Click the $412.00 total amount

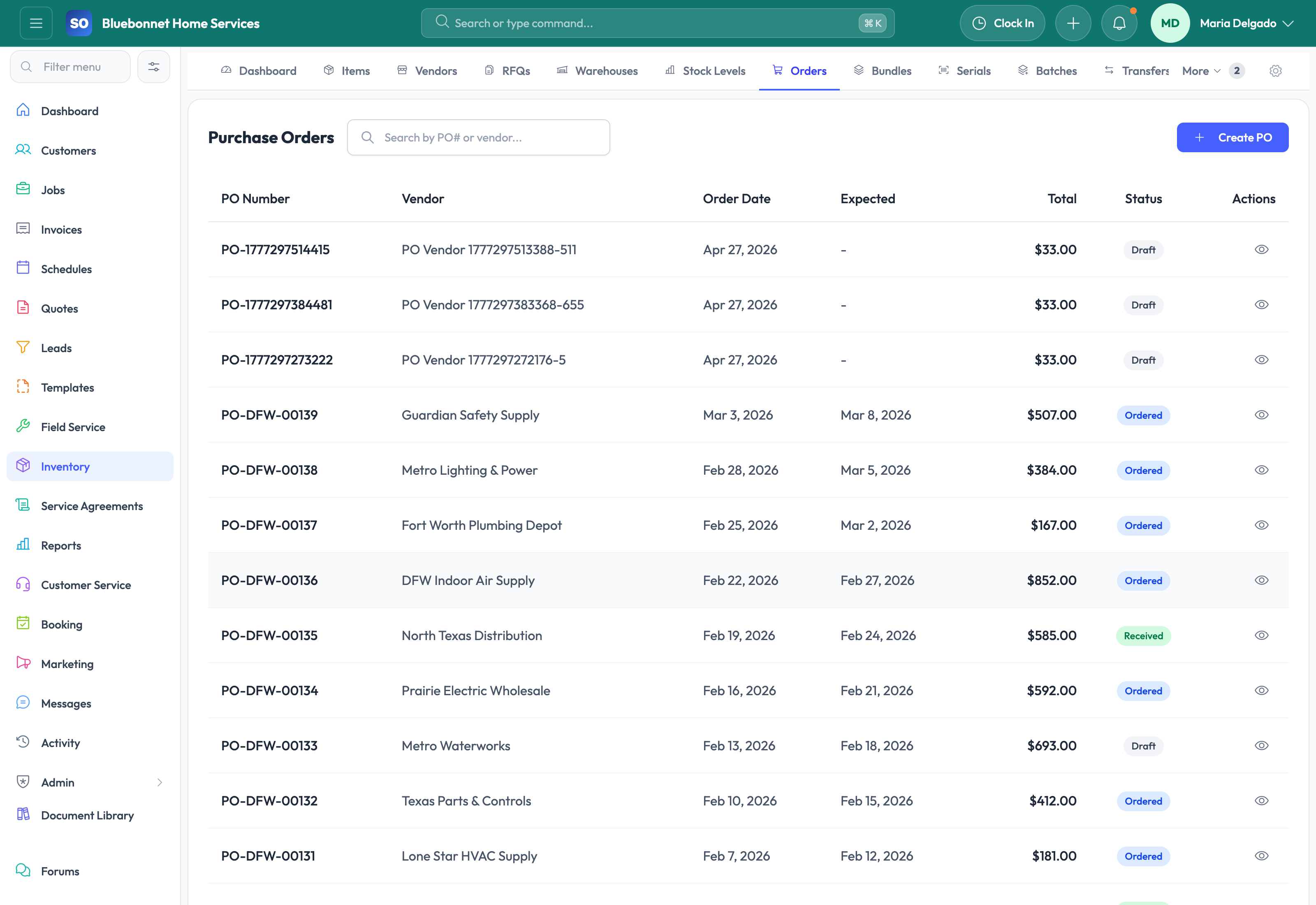click(x=1052, y=801)
